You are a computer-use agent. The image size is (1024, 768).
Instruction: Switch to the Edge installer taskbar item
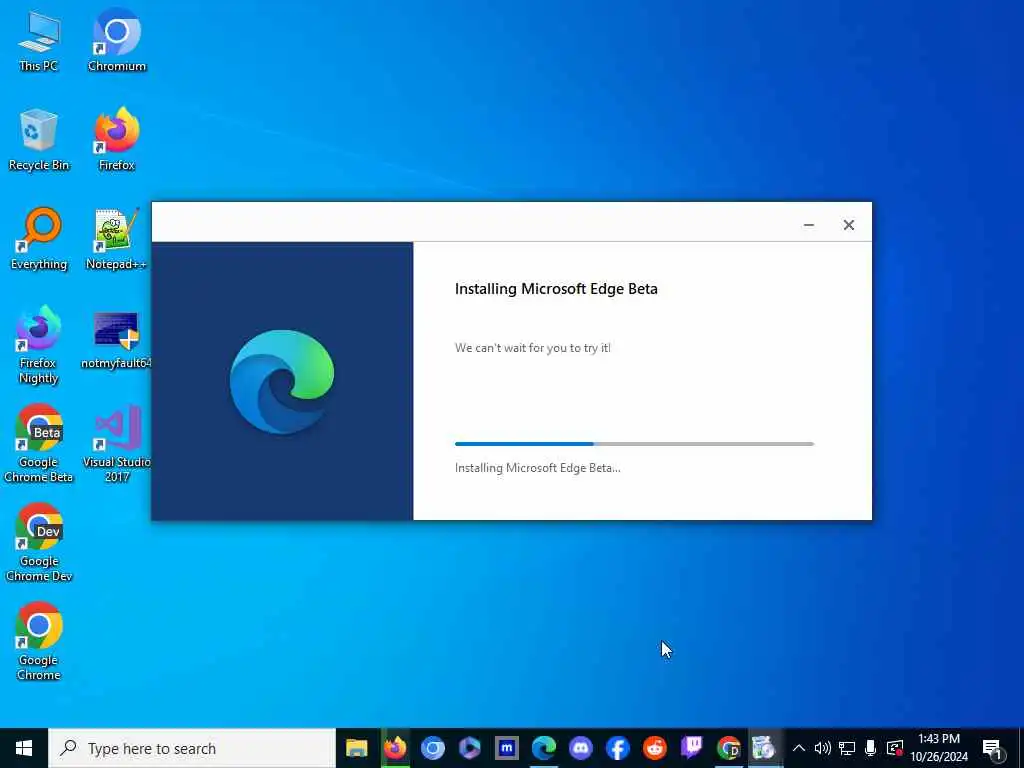coord(763,748)
